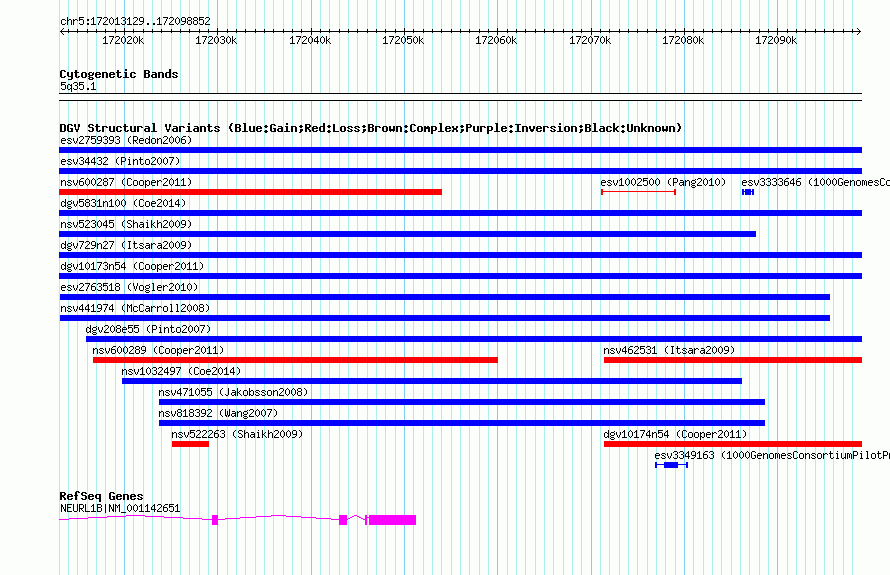Select the DGV Structural Variants track heading

click(371, 128)
